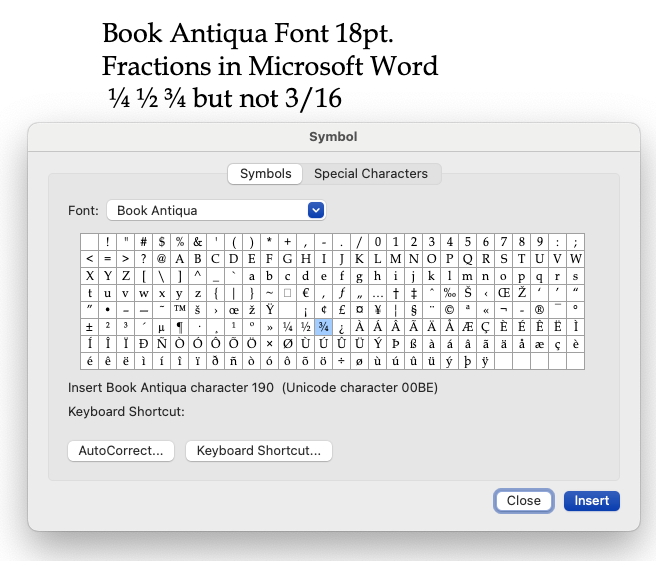Select the £ pound symbol cell
The height and width of the screenshot is (561, 656).
pyautogui.click(x=341, y=310)
